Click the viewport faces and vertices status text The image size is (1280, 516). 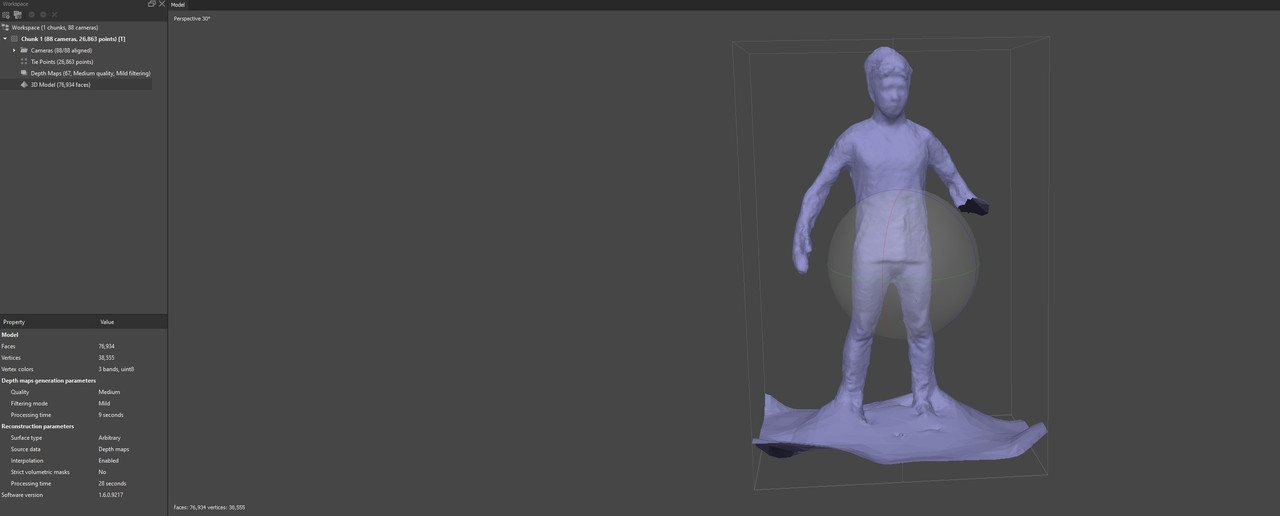pyautogui.click(x=209, y=508)
